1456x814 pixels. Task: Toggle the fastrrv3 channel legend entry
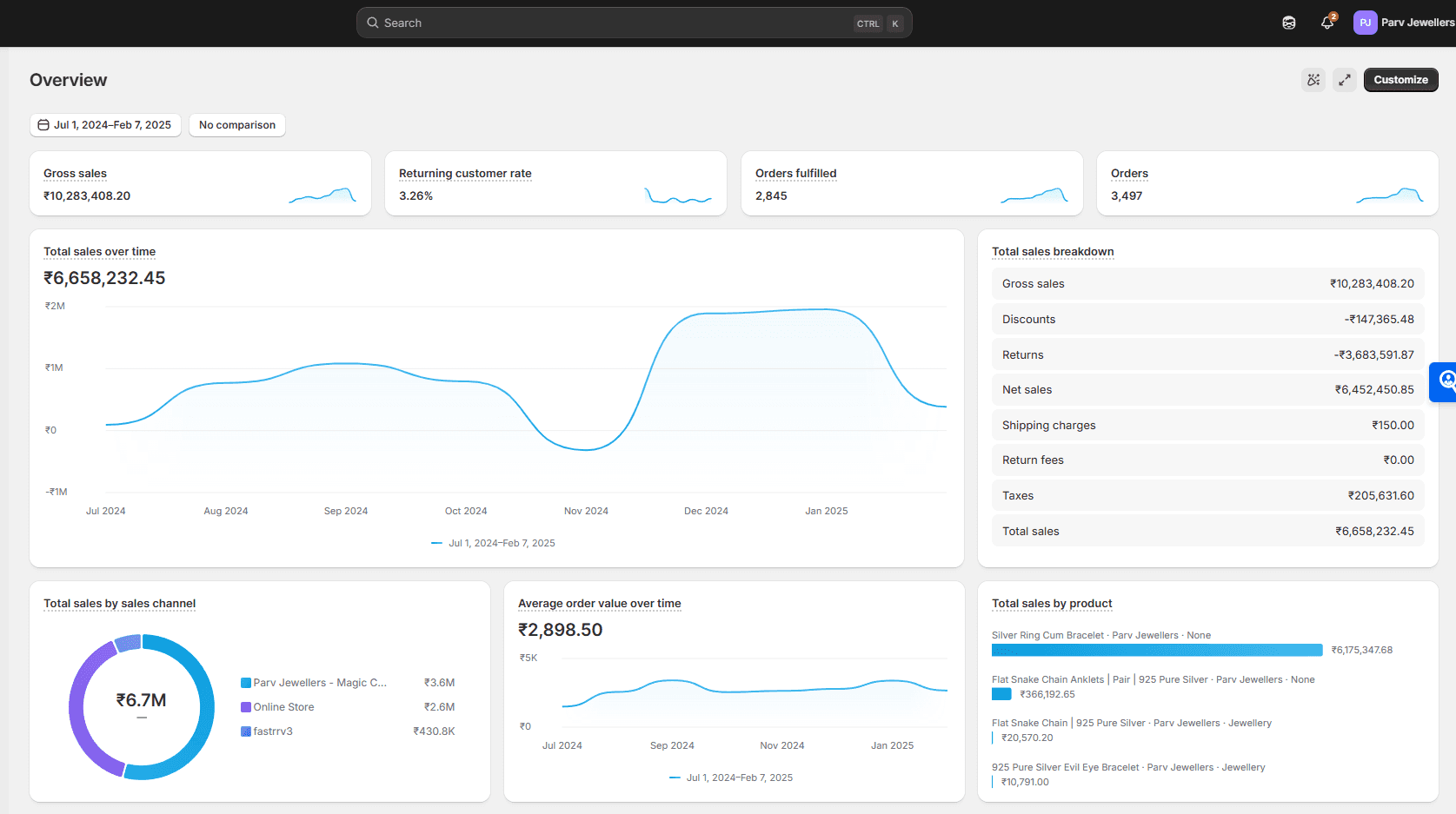click(x=267, y=731)
